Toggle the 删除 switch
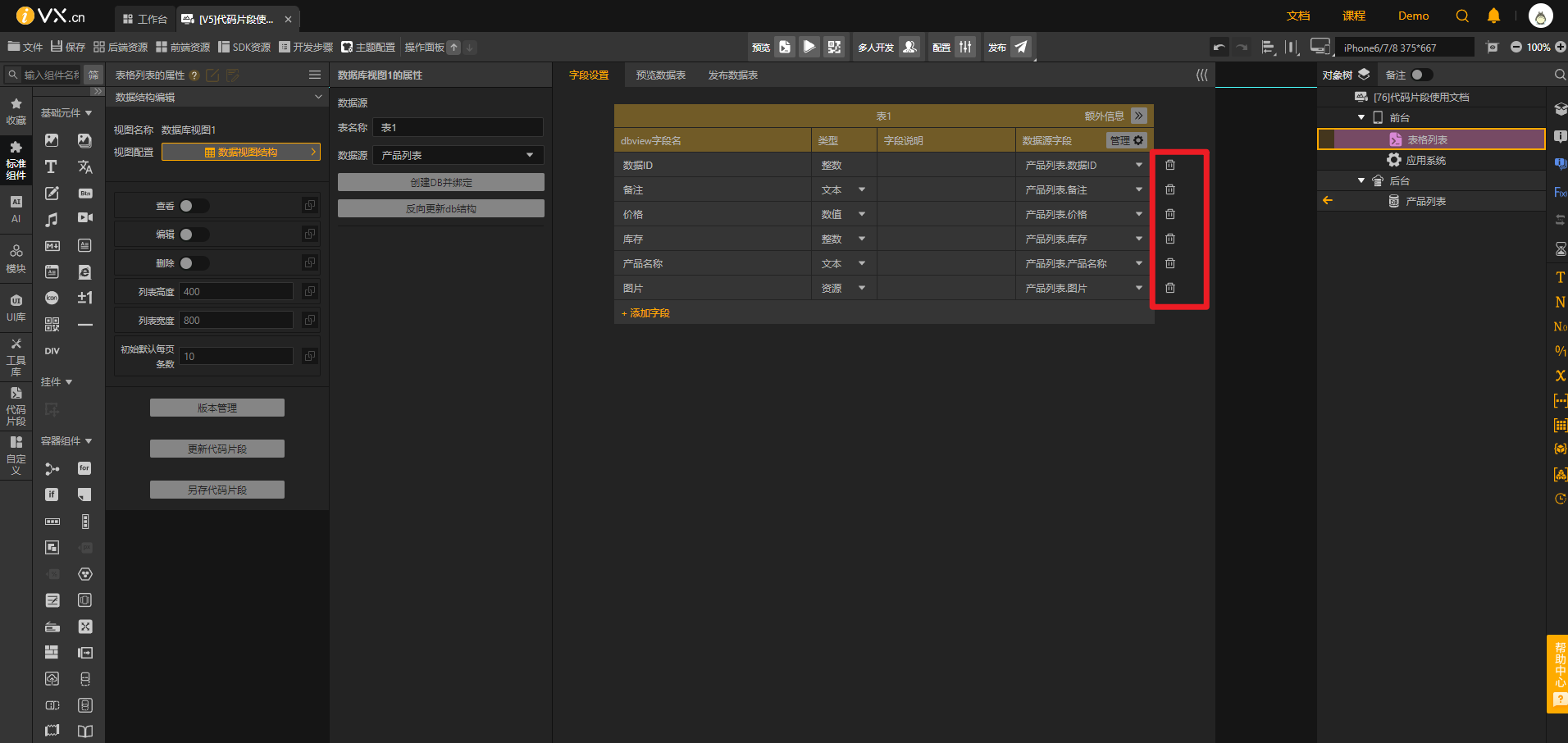Screen dimensions: 1568x743 (x=194, y=263)
